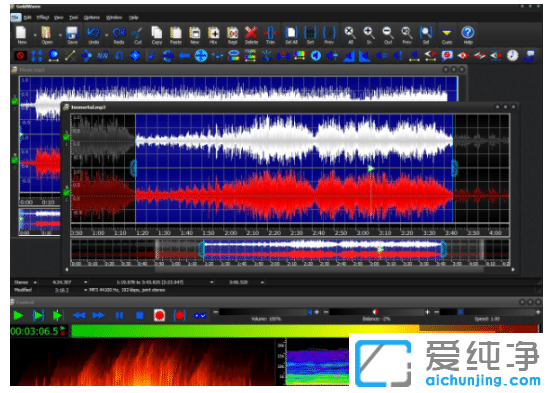
Task: Click the Sel All toolbar icon
Action: coord(291,35)
